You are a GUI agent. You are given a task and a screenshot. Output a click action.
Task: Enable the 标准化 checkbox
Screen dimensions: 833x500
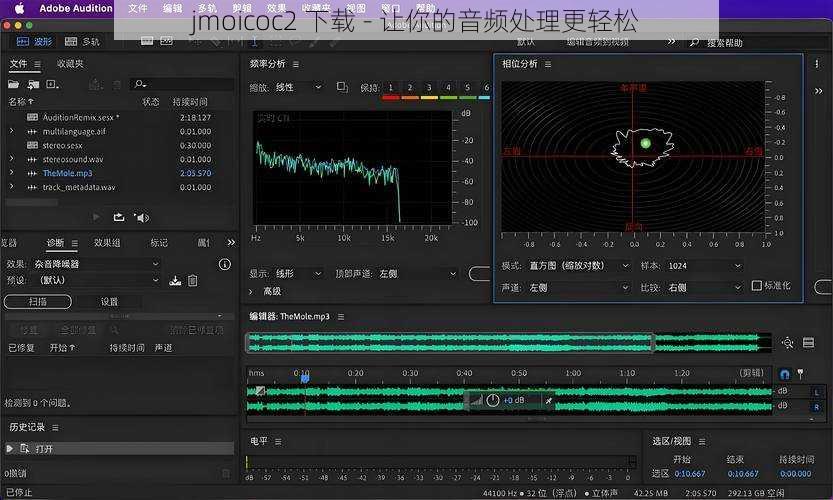click(x=756, y=286)
